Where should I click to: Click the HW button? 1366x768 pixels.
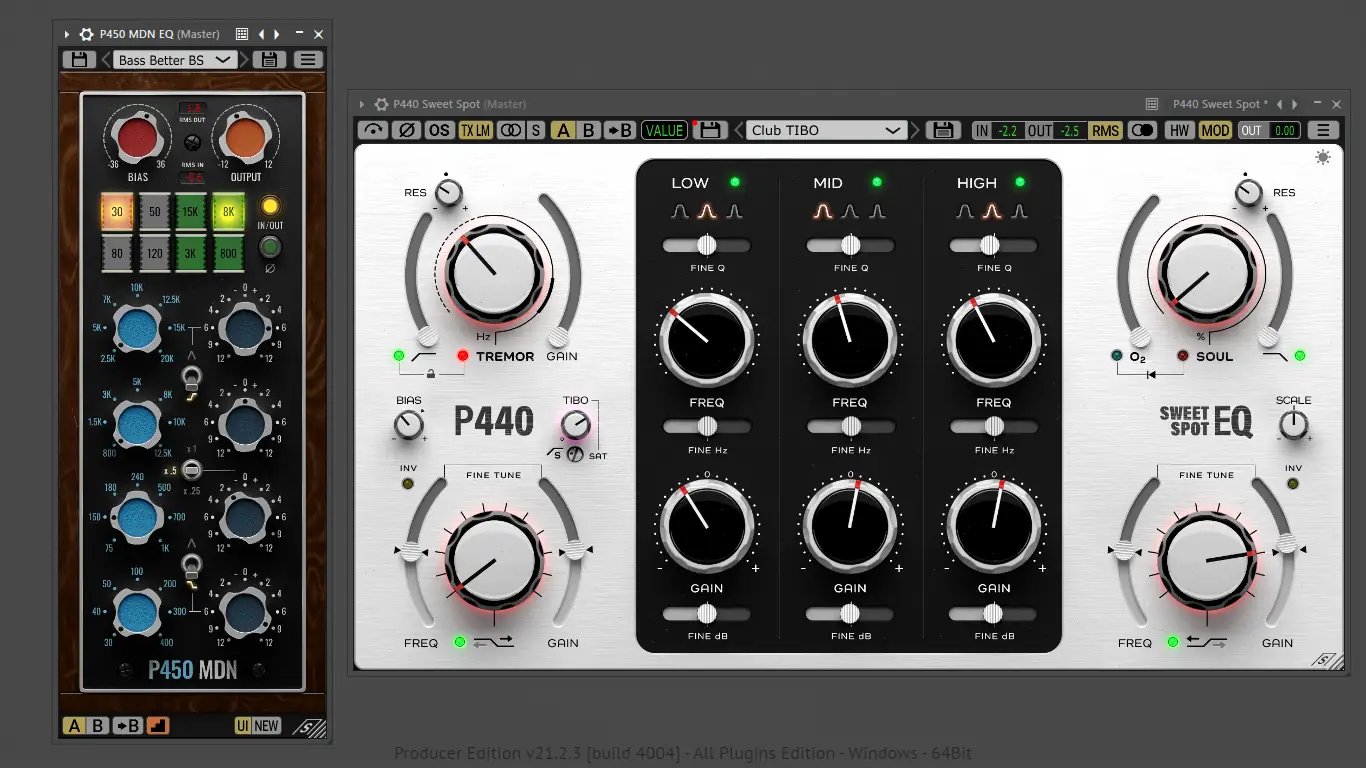coord(1180,130)
